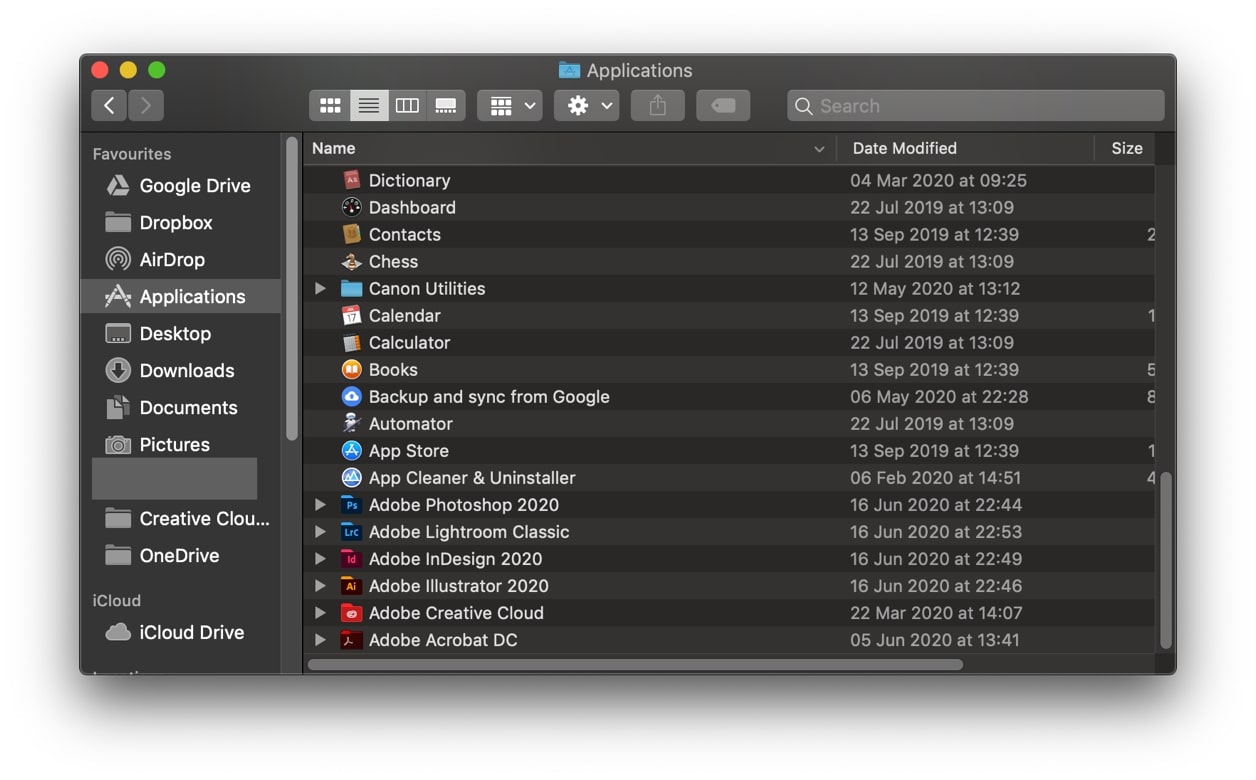Open Google Drive in the sidebar
The image size is (1256, 780).
[x=182, y=185]
